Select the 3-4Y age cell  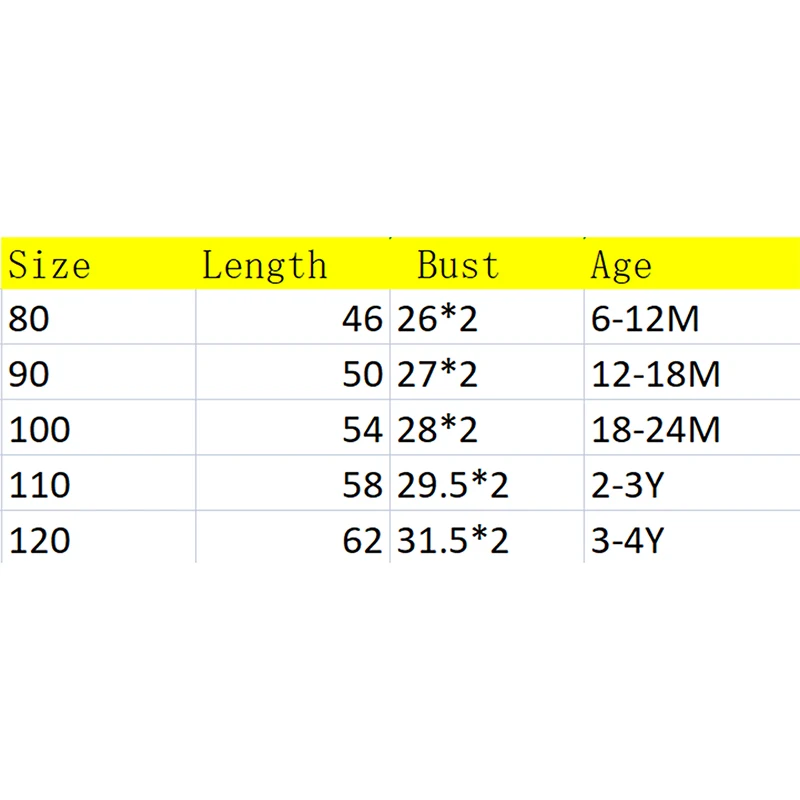click(x=628, y=541)
